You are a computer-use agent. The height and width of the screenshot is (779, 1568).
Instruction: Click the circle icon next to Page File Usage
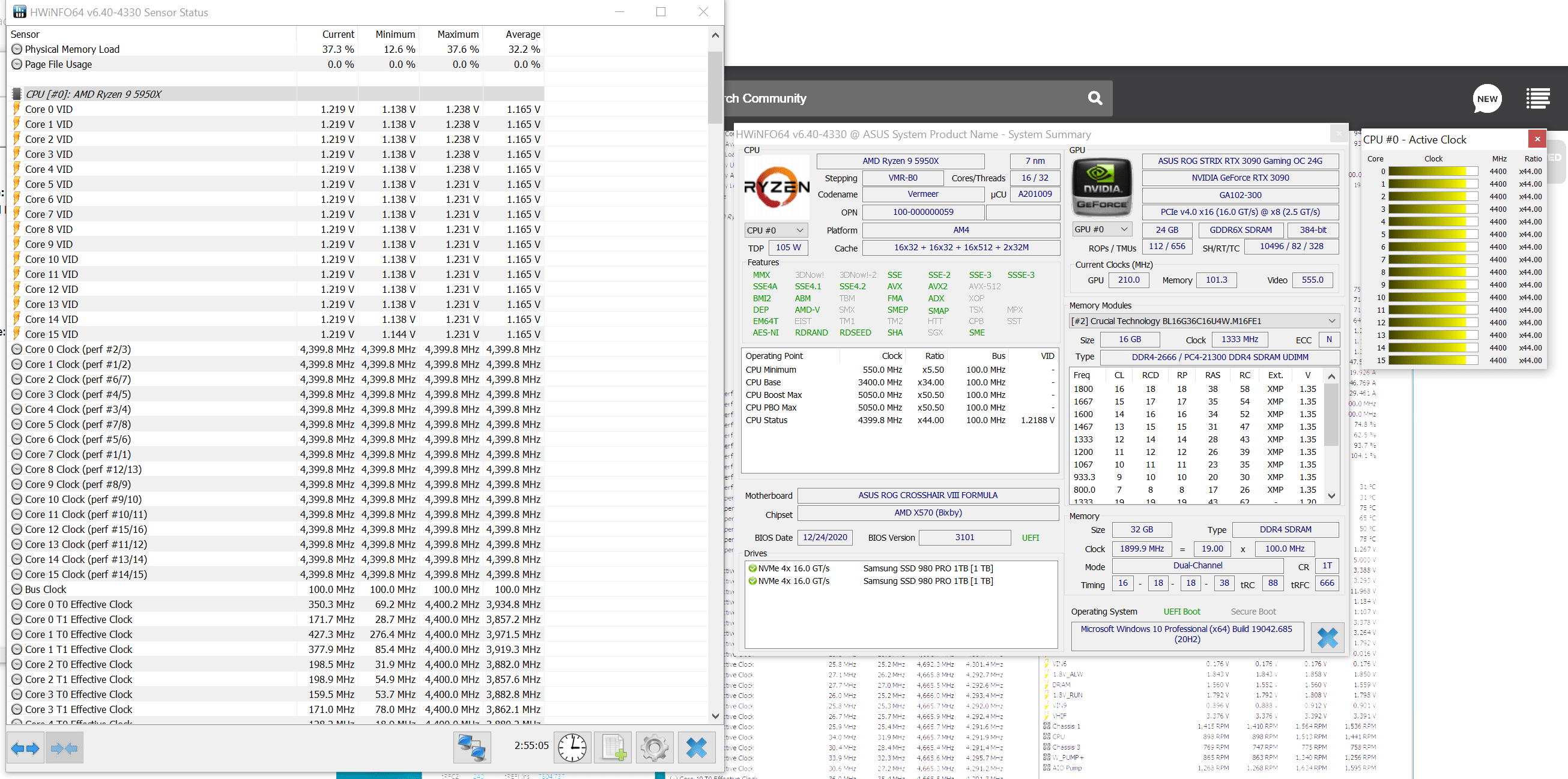[x=17, y=64]
